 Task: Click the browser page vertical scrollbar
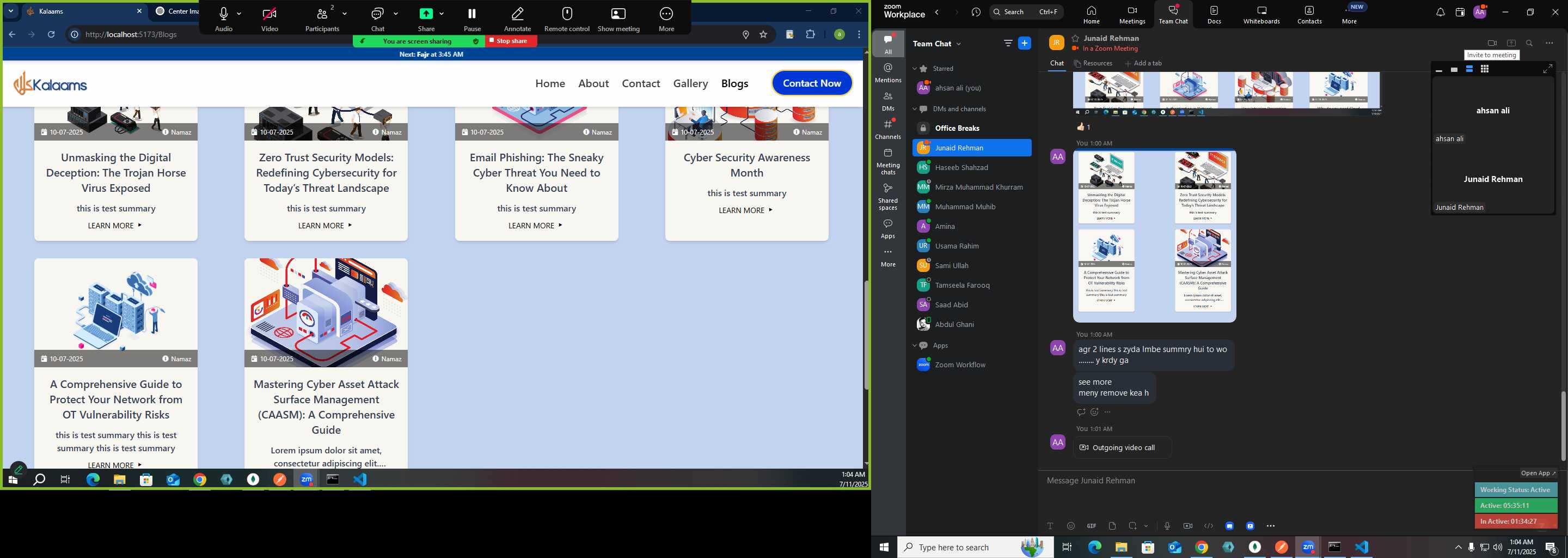[x=866, y=335]
